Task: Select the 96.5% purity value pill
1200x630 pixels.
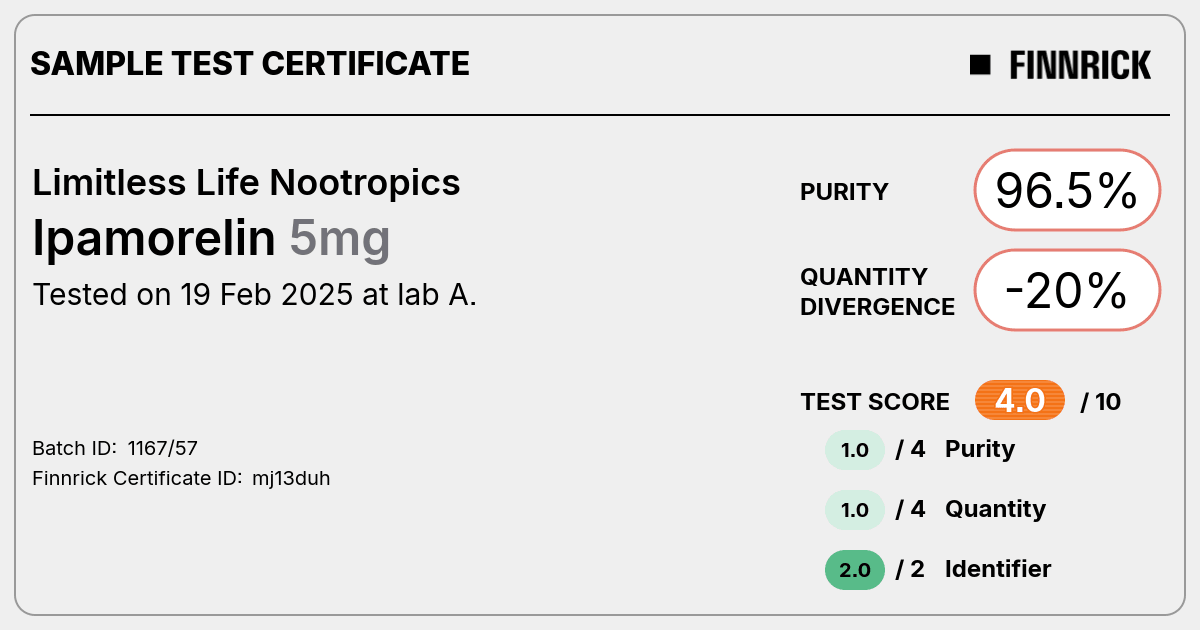Action: (1067, 190)
